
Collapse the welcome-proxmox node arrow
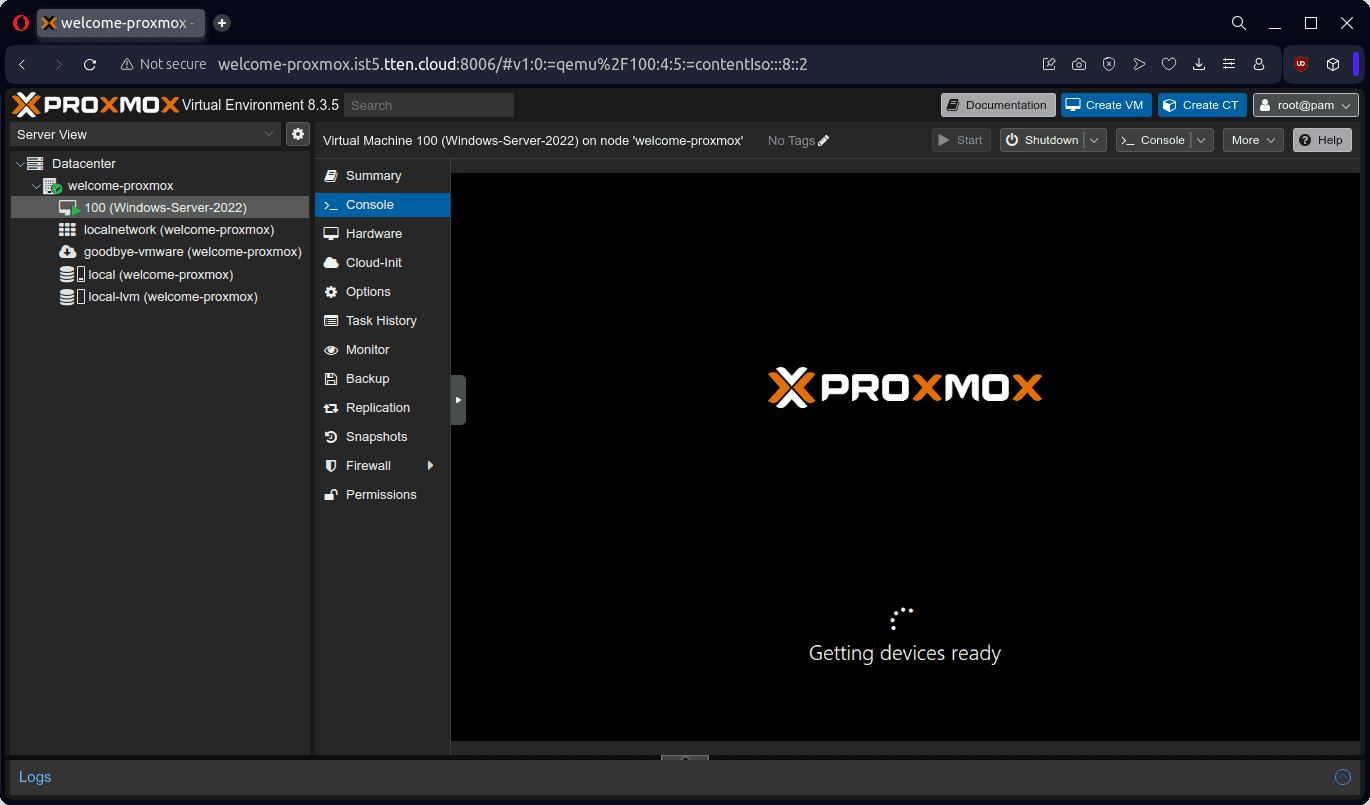(x=36, y=186)
